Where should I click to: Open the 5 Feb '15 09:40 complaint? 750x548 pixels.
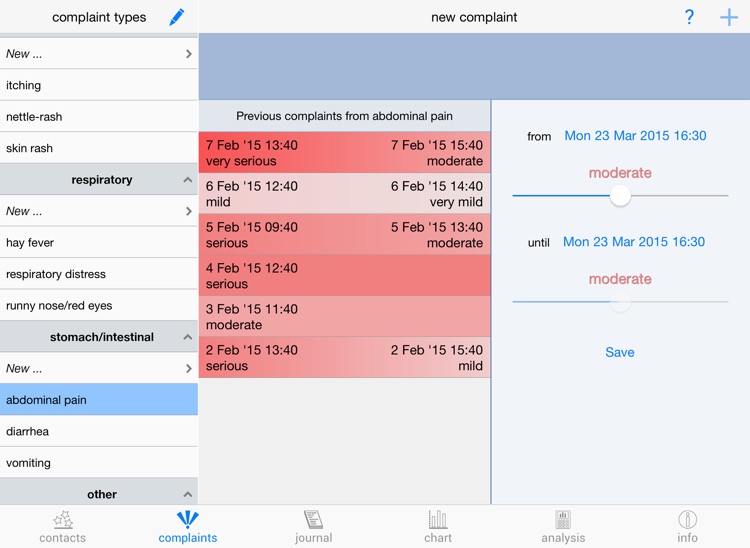344,235
